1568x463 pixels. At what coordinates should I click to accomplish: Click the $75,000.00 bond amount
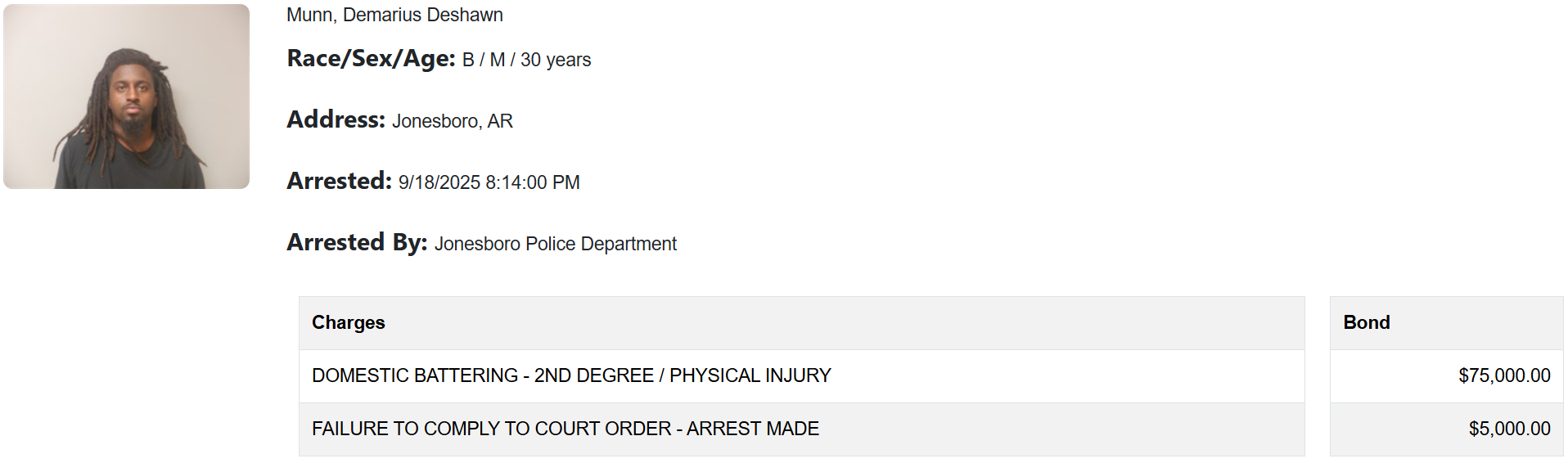pos(1504,375)
